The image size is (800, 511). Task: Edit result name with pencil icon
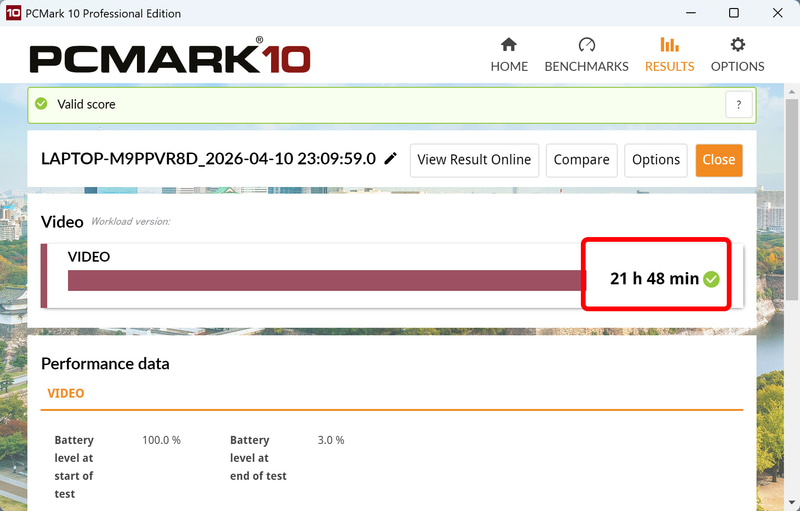point(390,159)
